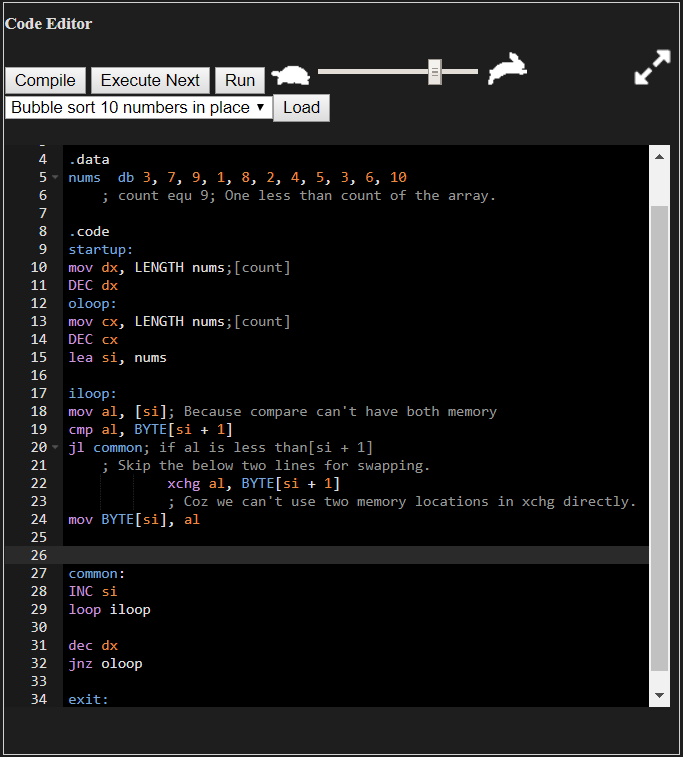Click the scrollbar up arrow in editor
This screenshot has width=683, height=757.
point(659,156)
